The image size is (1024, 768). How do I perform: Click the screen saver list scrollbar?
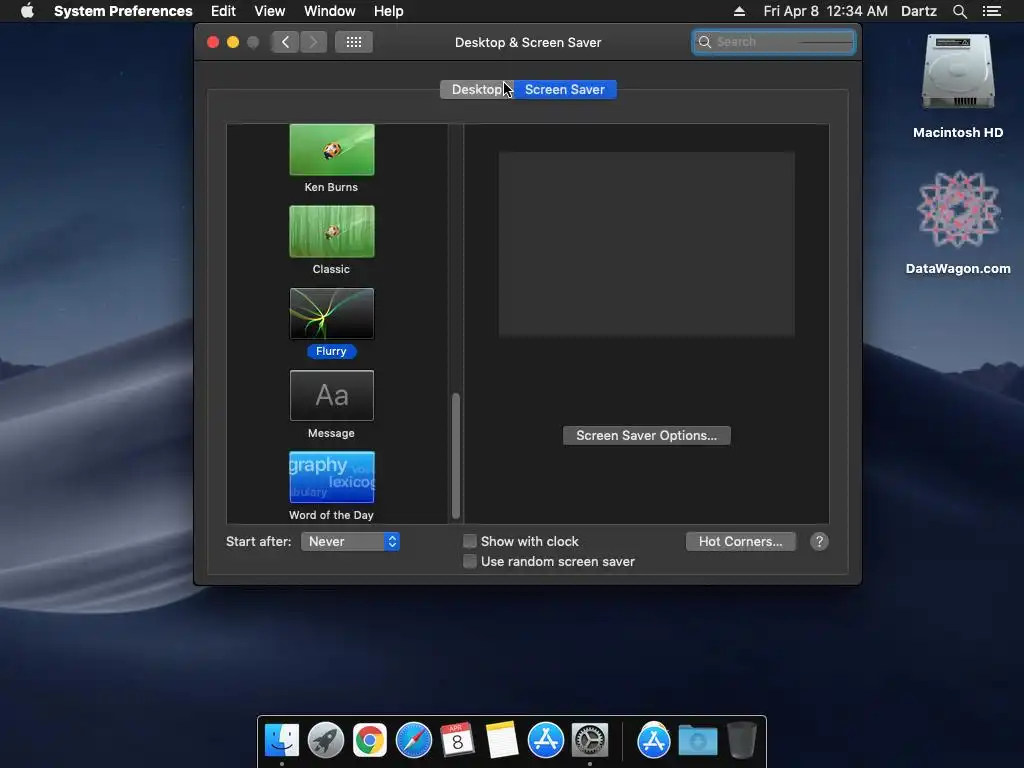[456, 455]
